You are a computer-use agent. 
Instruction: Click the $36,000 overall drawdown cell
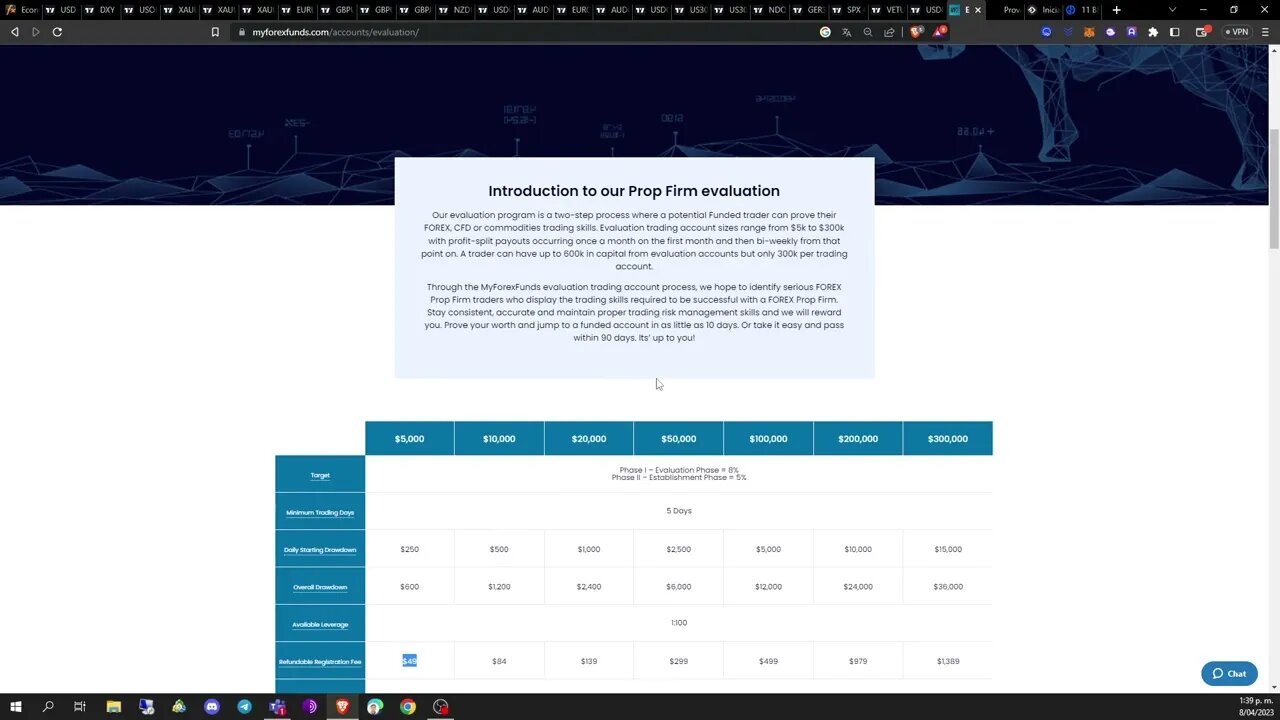[x=948, y=587]
